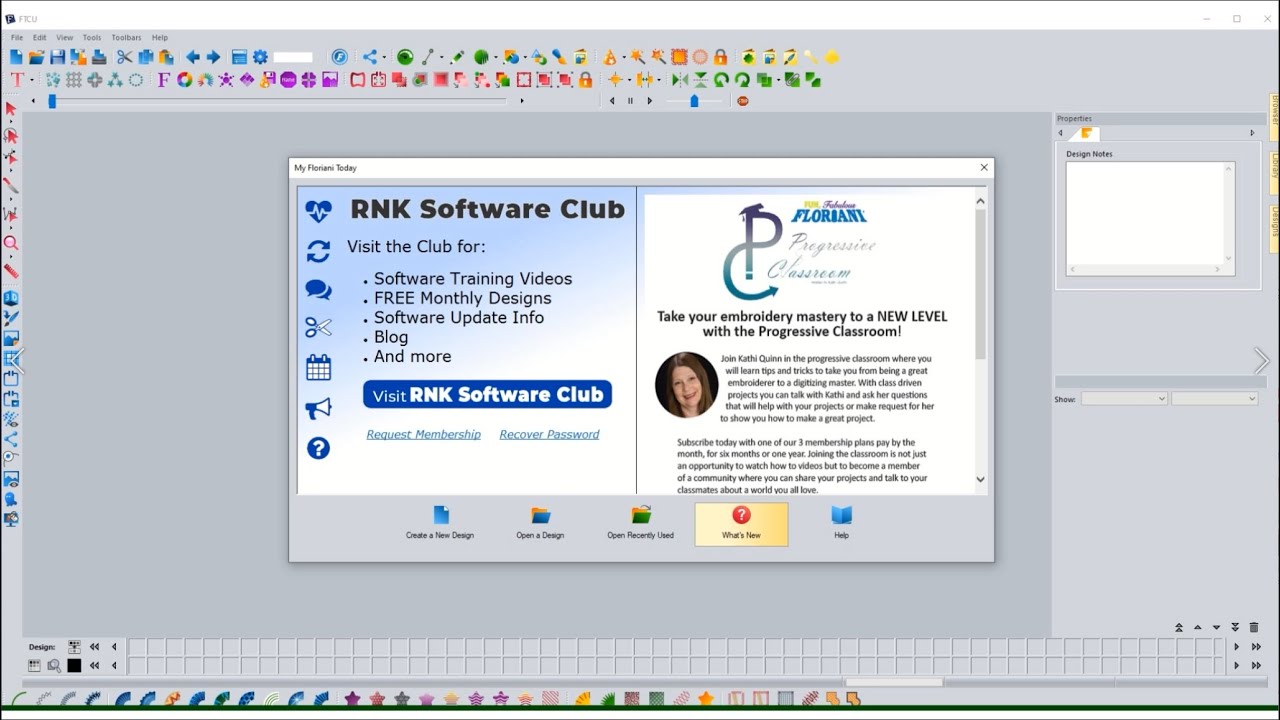Click the Paste clipboard icon

pos(166,57)
